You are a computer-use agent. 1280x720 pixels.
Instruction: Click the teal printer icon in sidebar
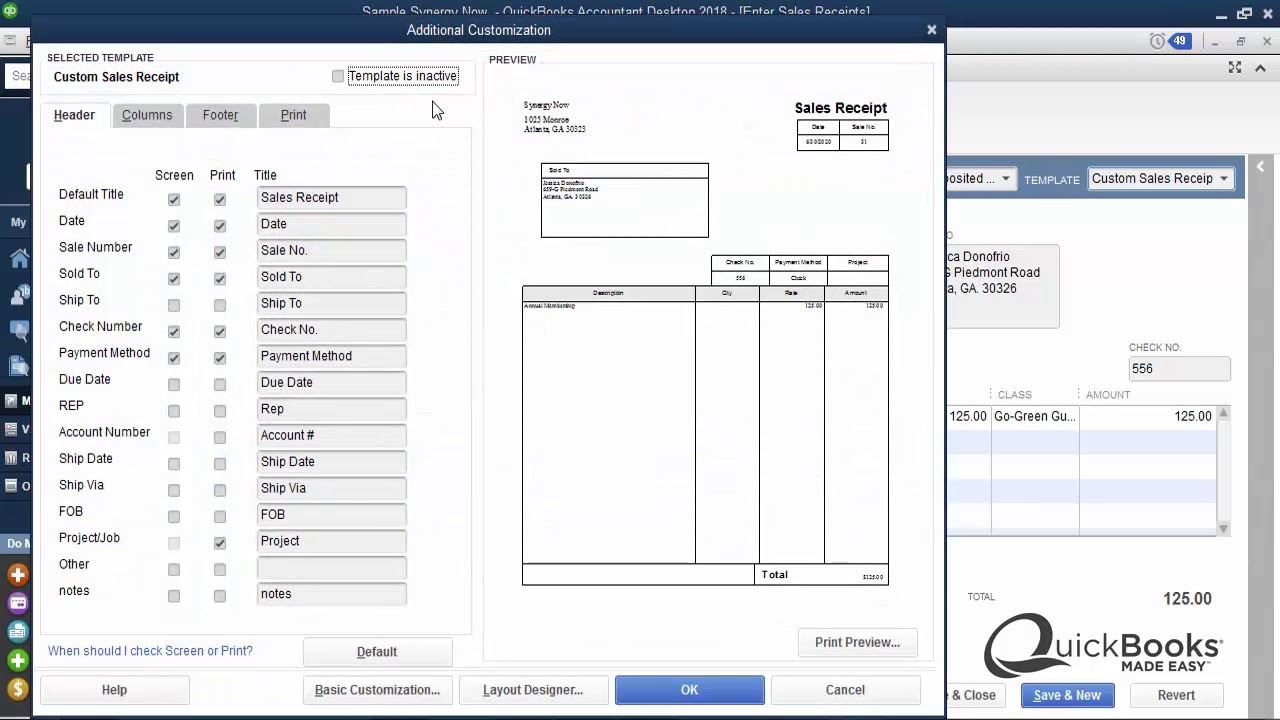tap(18, 631)
